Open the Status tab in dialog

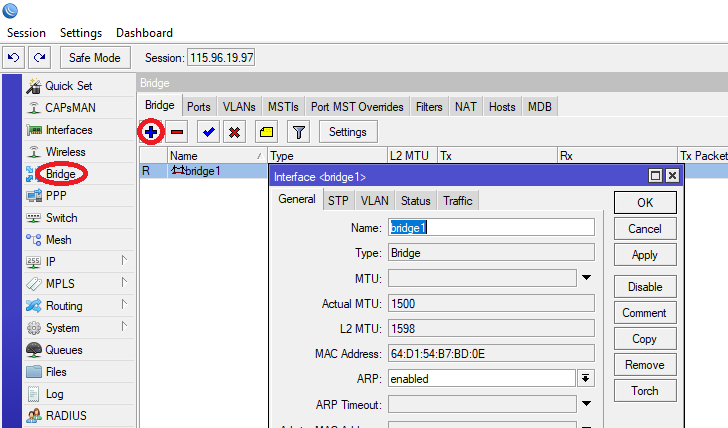(x=416, y=201)
